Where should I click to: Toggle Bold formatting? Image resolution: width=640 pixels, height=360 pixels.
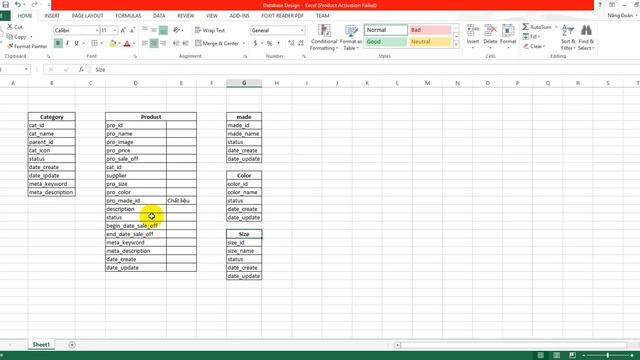(x=58, y=43)
